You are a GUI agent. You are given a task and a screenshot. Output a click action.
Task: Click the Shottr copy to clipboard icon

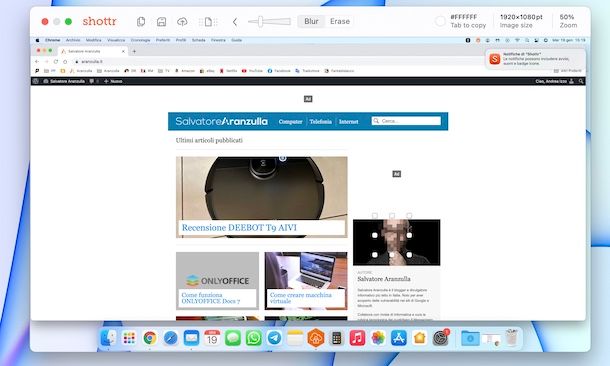coord(141,22)
